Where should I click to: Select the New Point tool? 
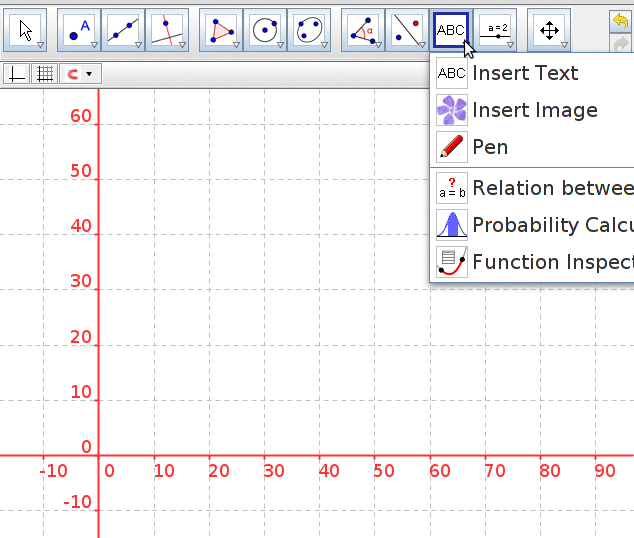(79, 30)
